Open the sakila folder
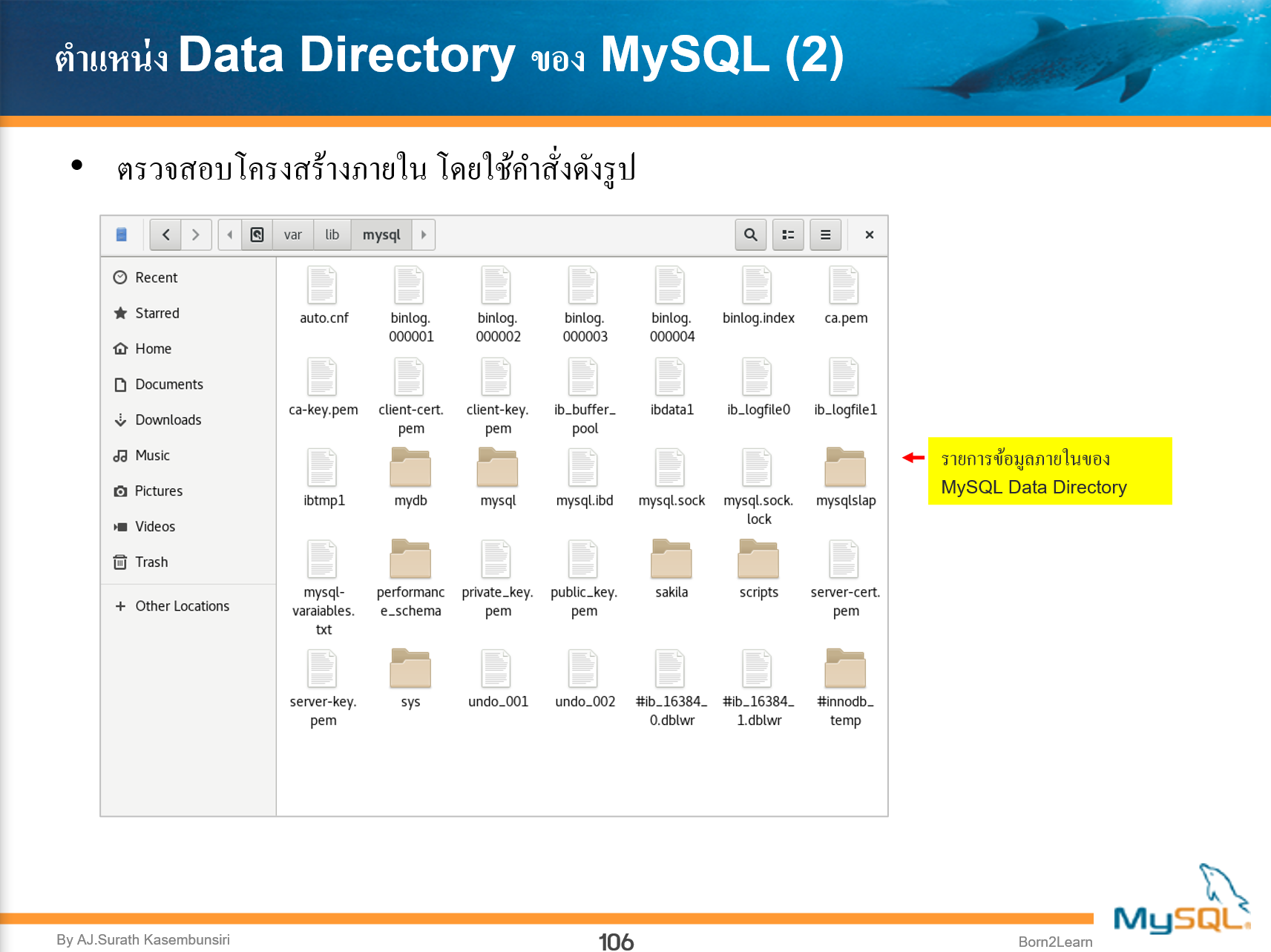 pos(671,559)
